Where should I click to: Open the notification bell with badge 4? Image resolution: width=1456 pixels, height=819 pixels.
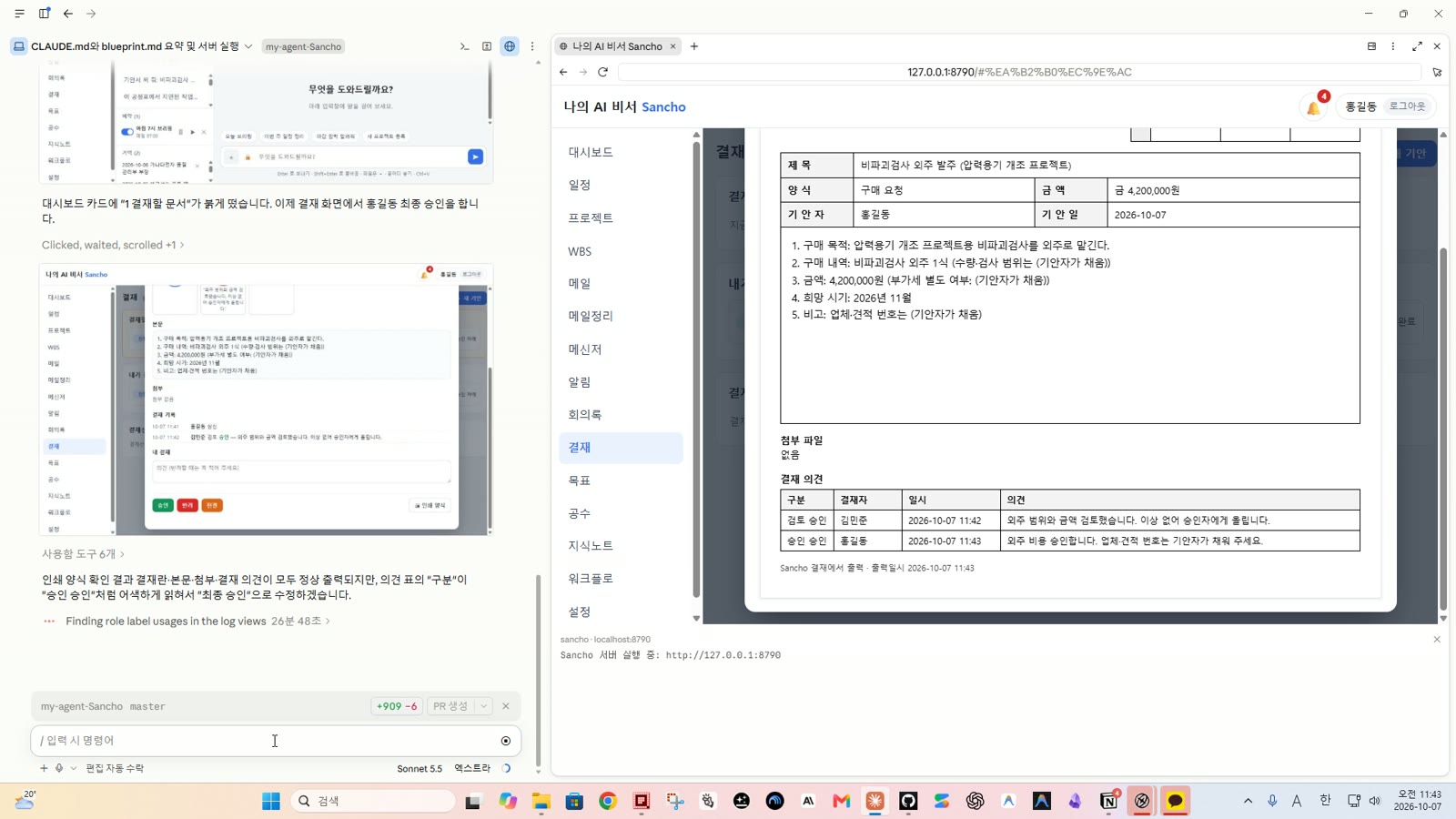coord(1314,106)
